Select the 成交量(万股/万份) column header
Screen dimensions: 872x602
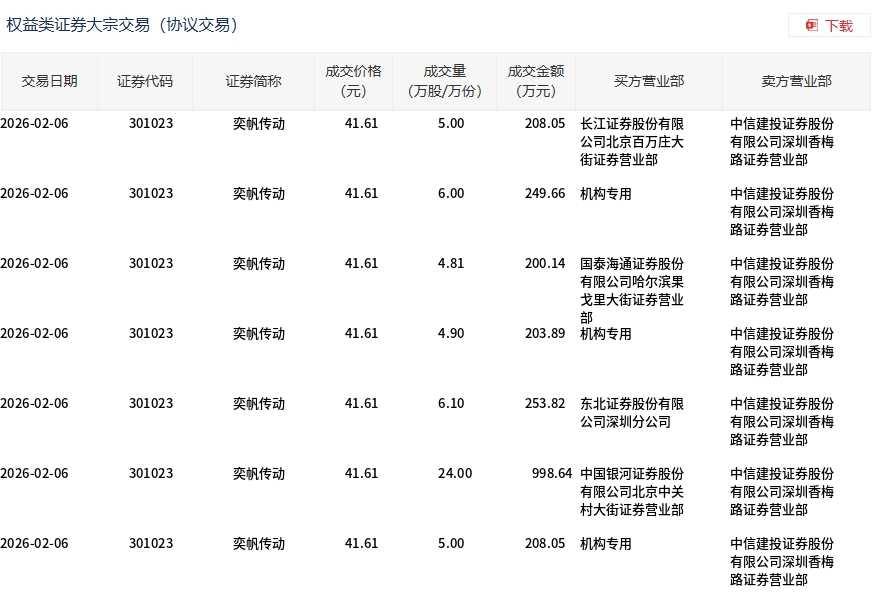[x=444, y=81]
